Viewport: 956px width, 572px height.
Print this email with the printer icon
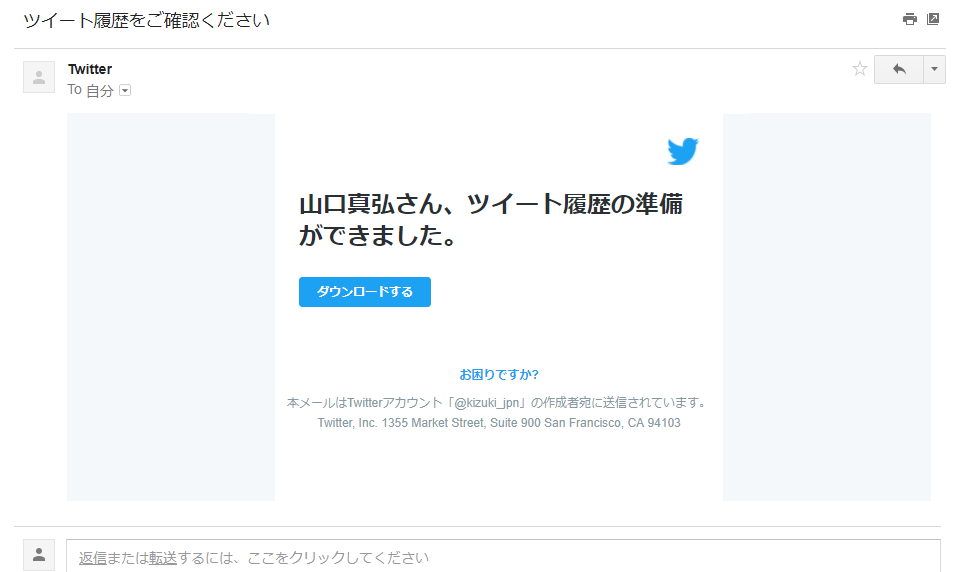tap(909, 20)
